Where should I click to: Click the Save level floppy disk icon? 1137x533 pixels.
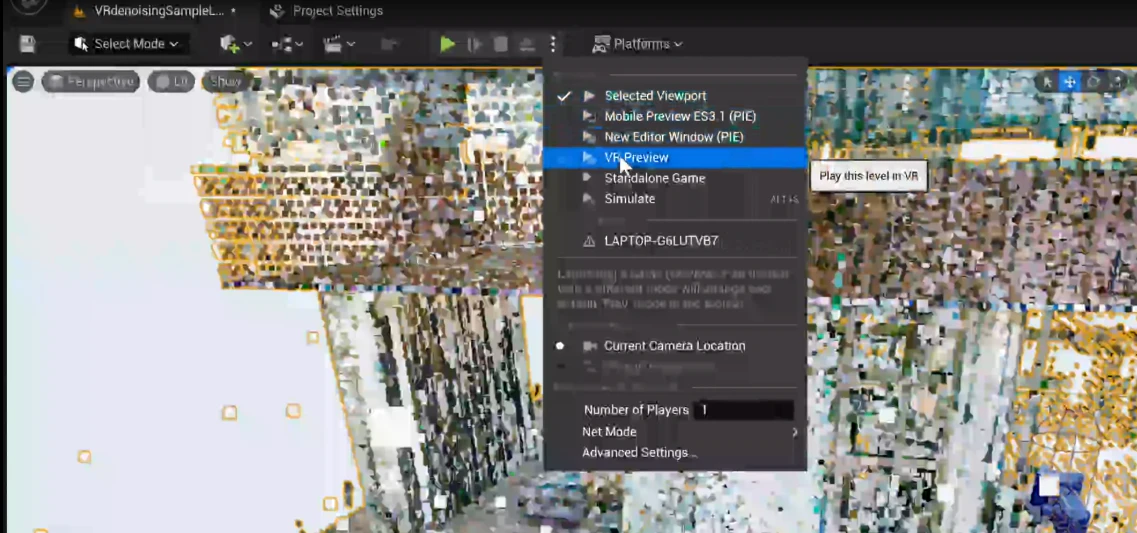point(27,44)
